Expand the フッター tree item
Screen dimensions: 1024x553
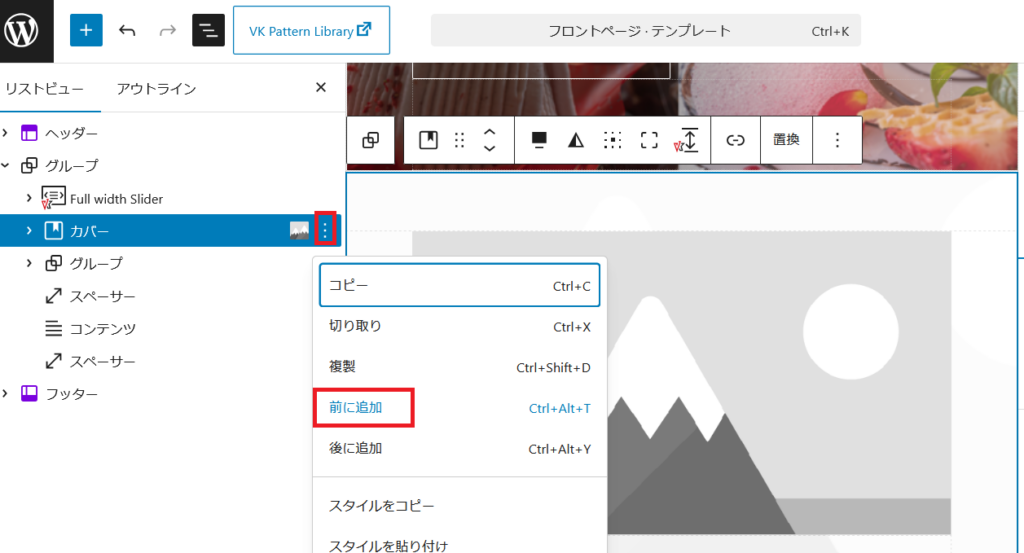pos(8,394)
